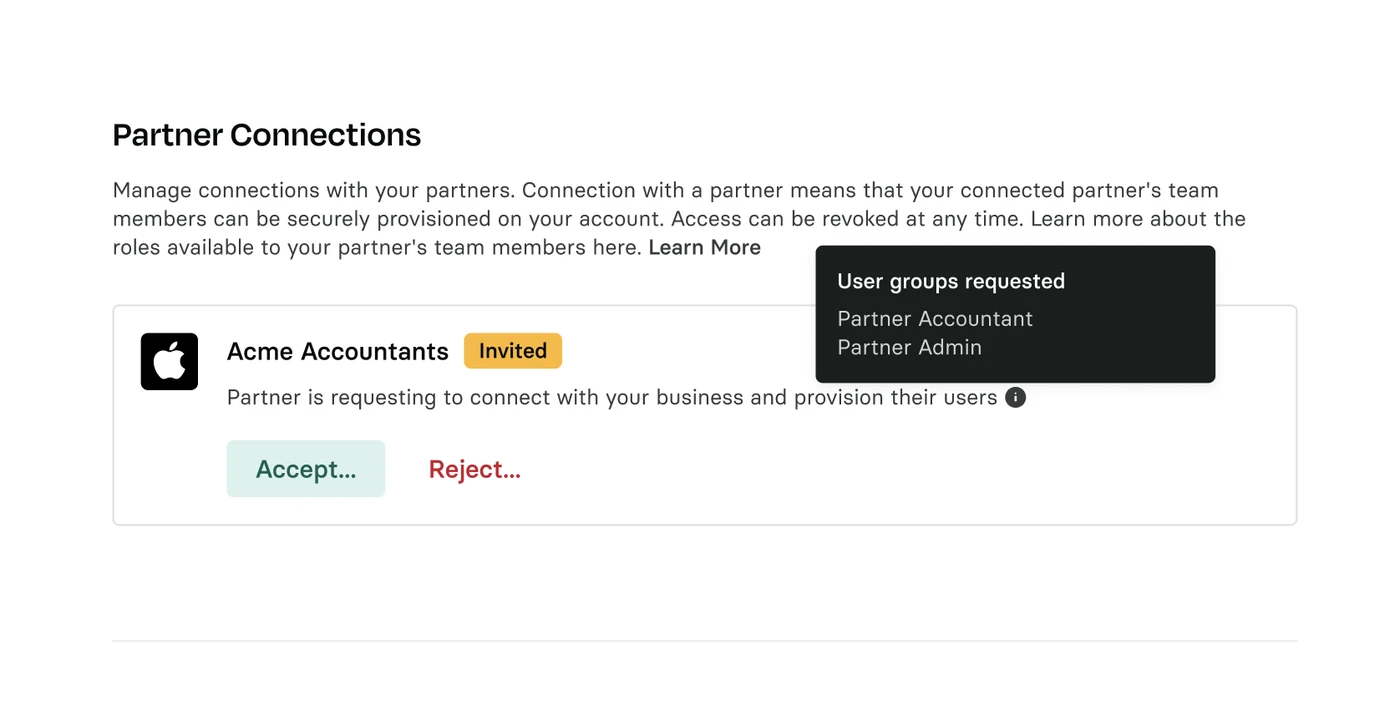The image size is (1400, 727).
Task: Accept the Acme Accountants connection request
Action: click(306, 469)
